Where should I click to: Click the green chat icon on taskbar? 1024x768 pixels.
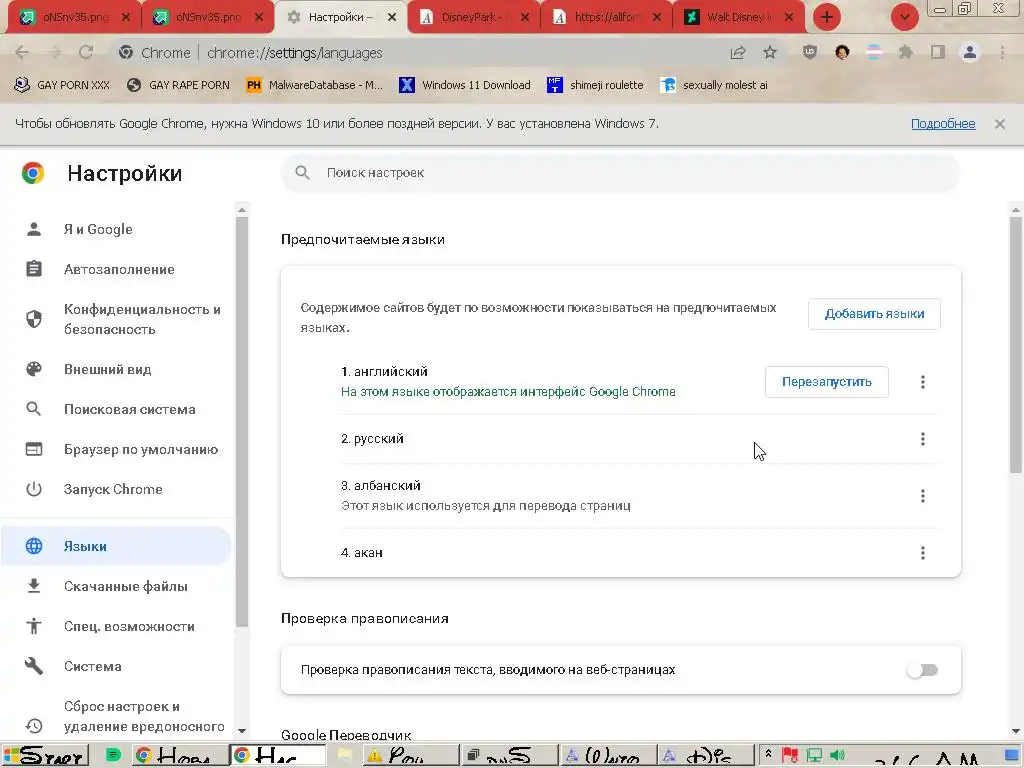(112, 756)
